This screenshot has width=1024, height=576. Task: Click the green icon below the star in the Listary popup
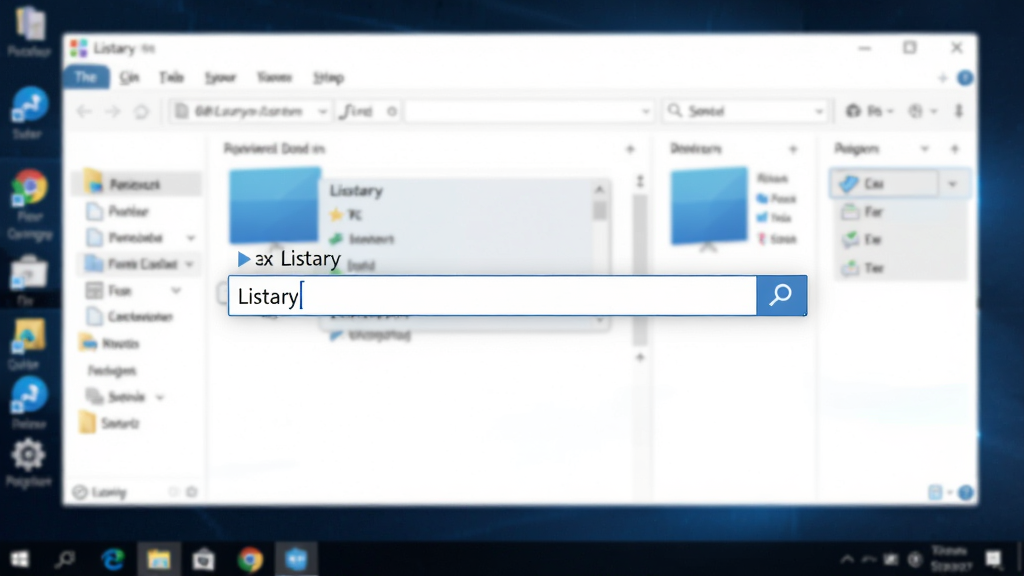click(336, 239)
